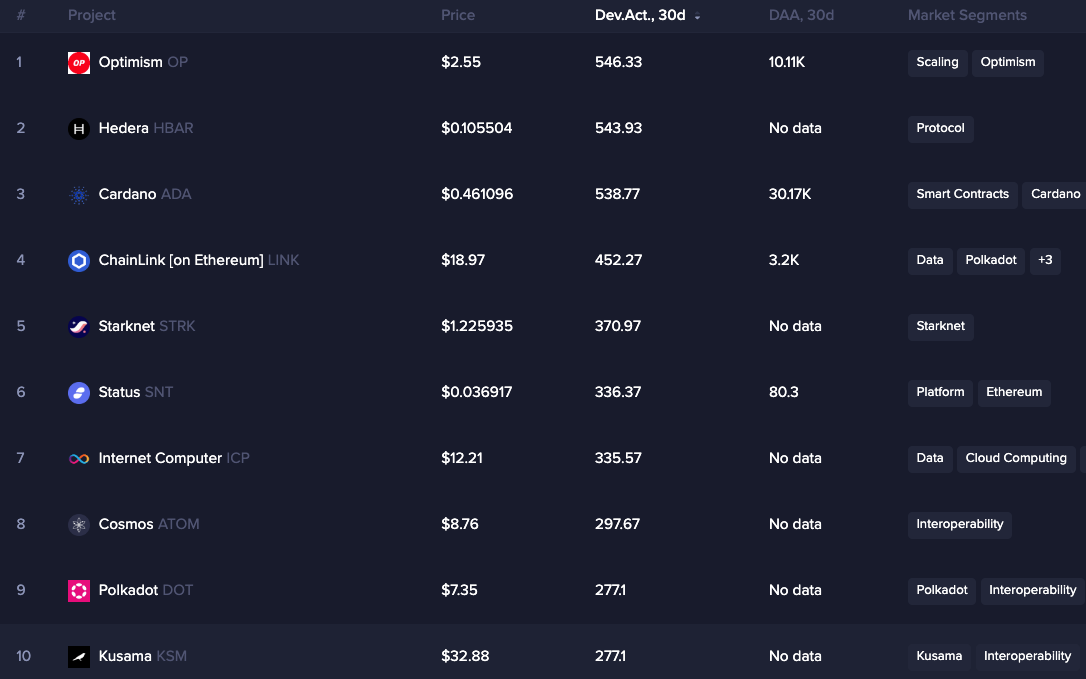Image resolution: width=1086 pixels, height=679 pixels.
Task: Click the Optimism OP logo icon
Action: 79,62
